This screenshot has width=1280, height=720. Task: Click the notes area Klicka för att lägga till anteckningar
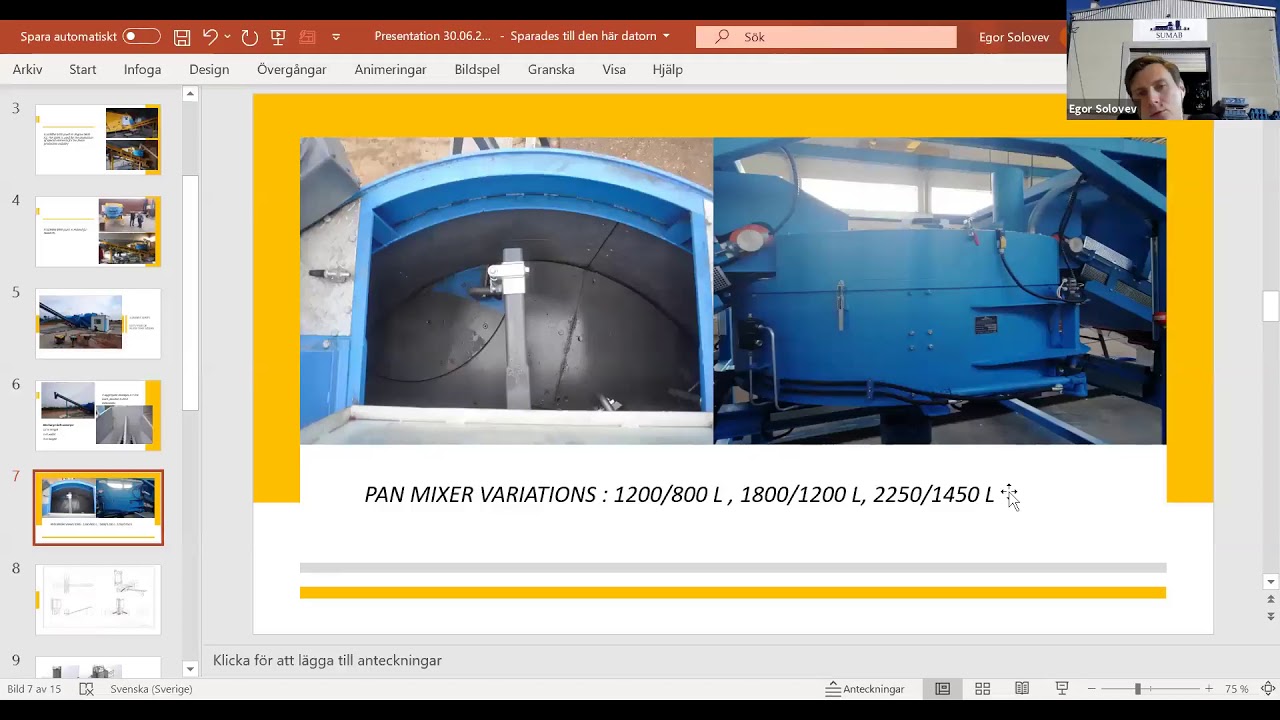point(327,660)
